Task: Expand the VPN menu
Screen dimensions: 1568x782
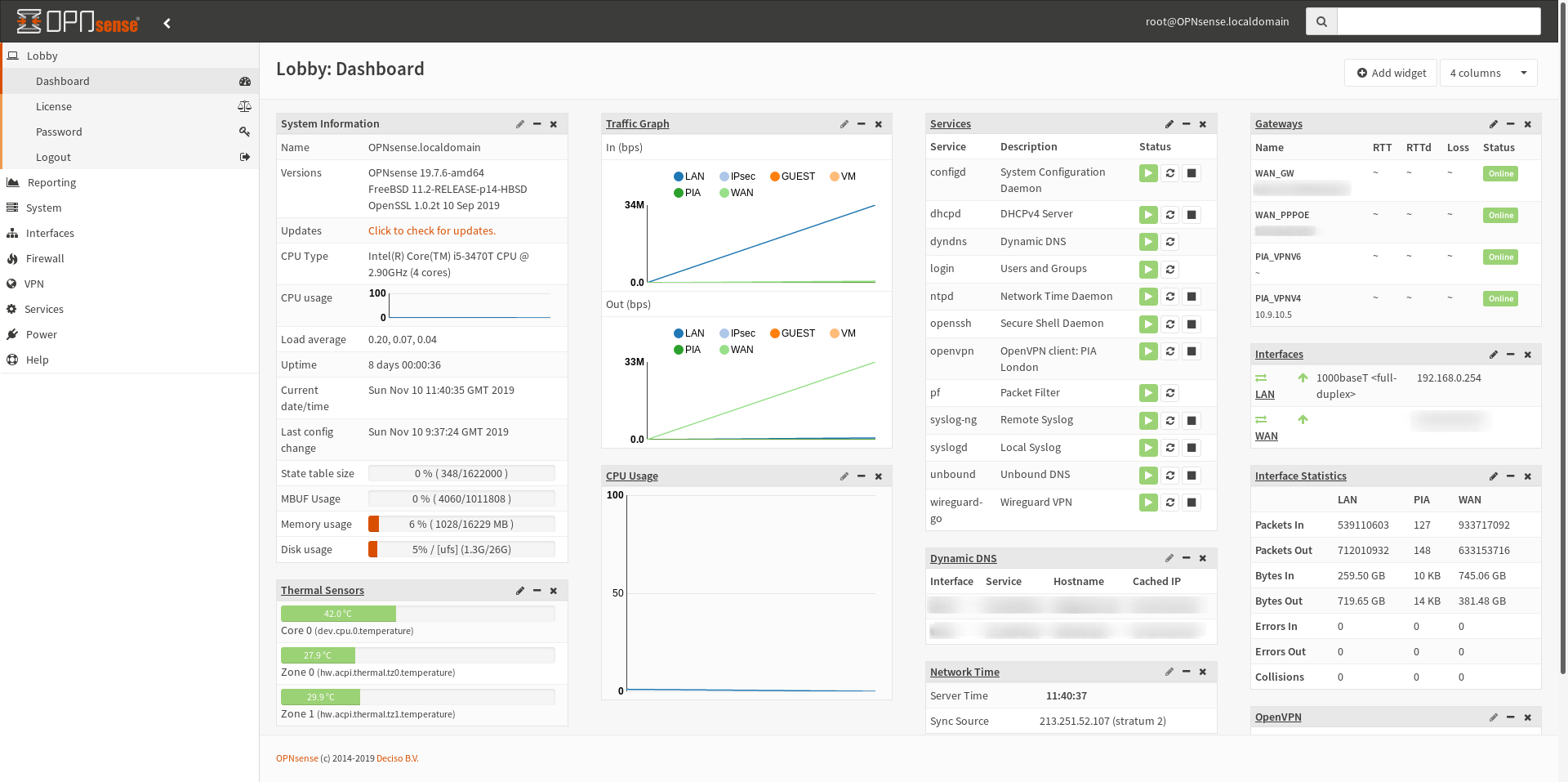Action: (x=130, y=284)
